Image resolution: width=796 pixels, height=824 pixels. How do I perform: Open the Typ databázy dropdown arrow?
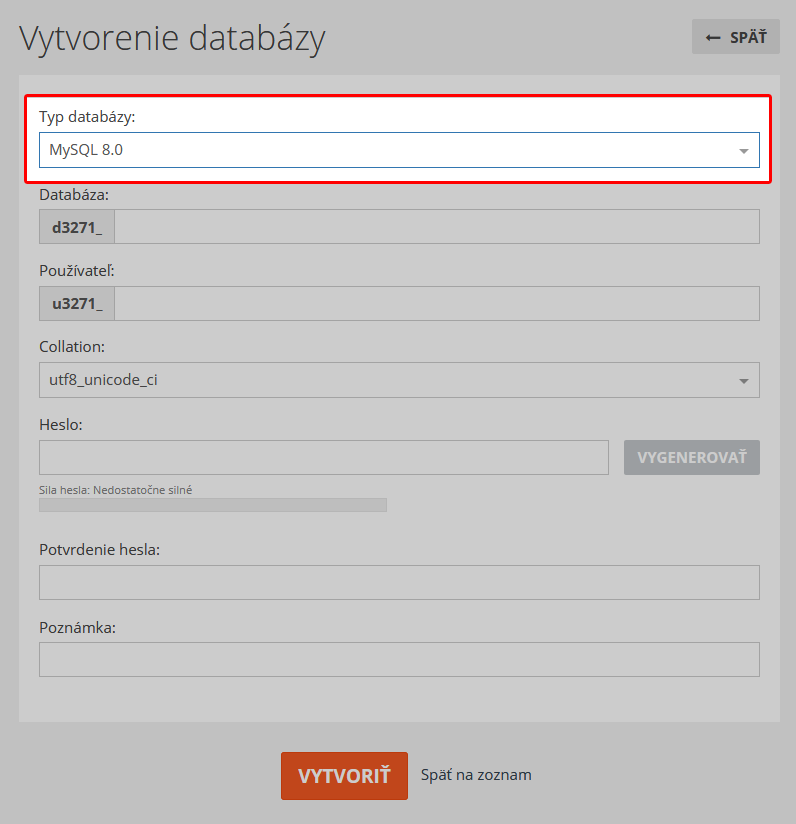[x=743, y=151]
